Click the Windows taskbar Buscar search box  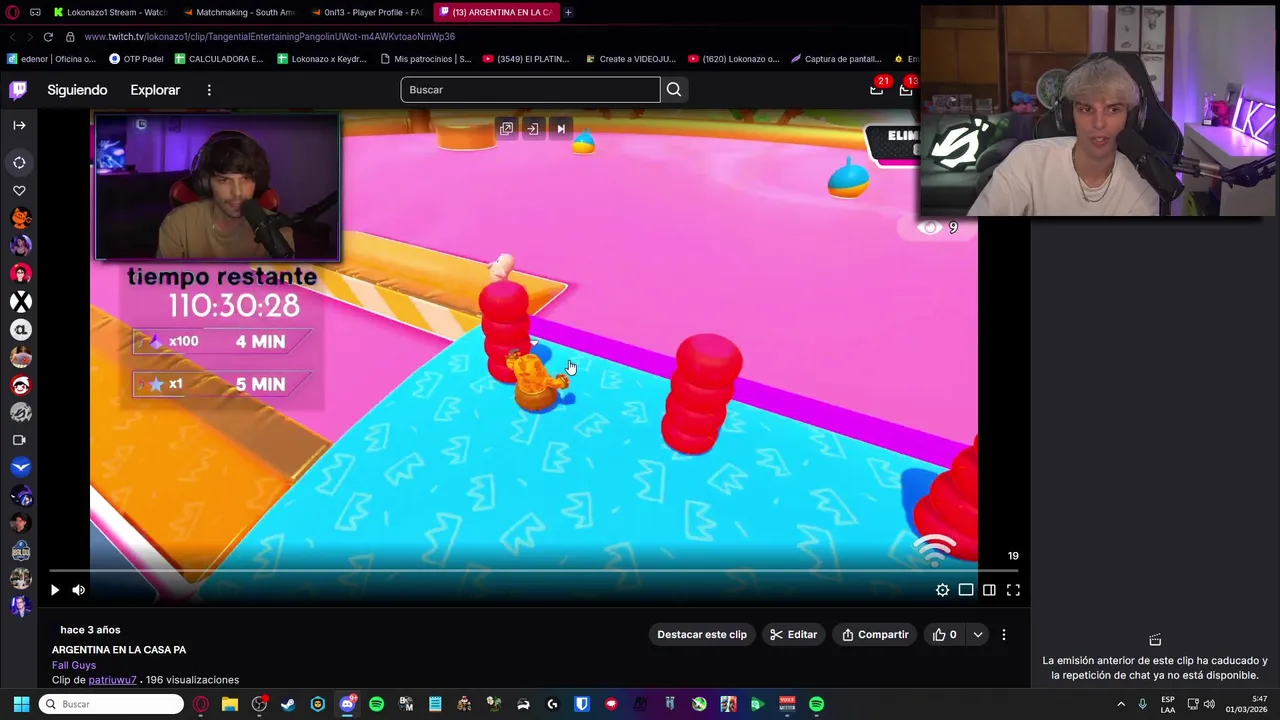111,704
